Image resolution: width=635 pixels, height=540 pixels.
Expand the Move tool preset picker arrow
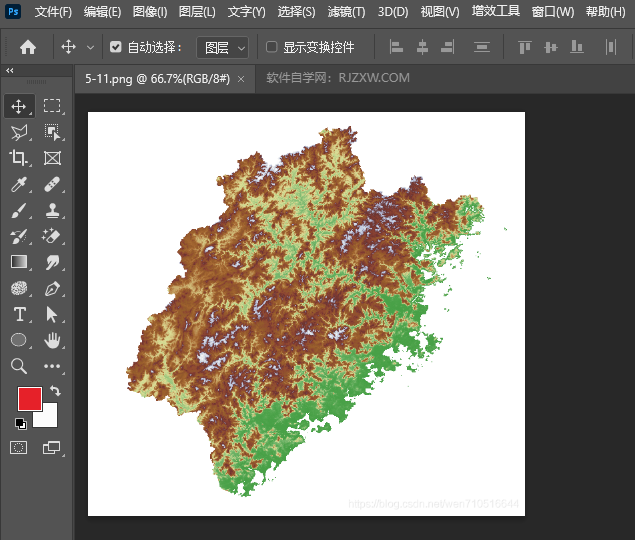click(91, 48)
